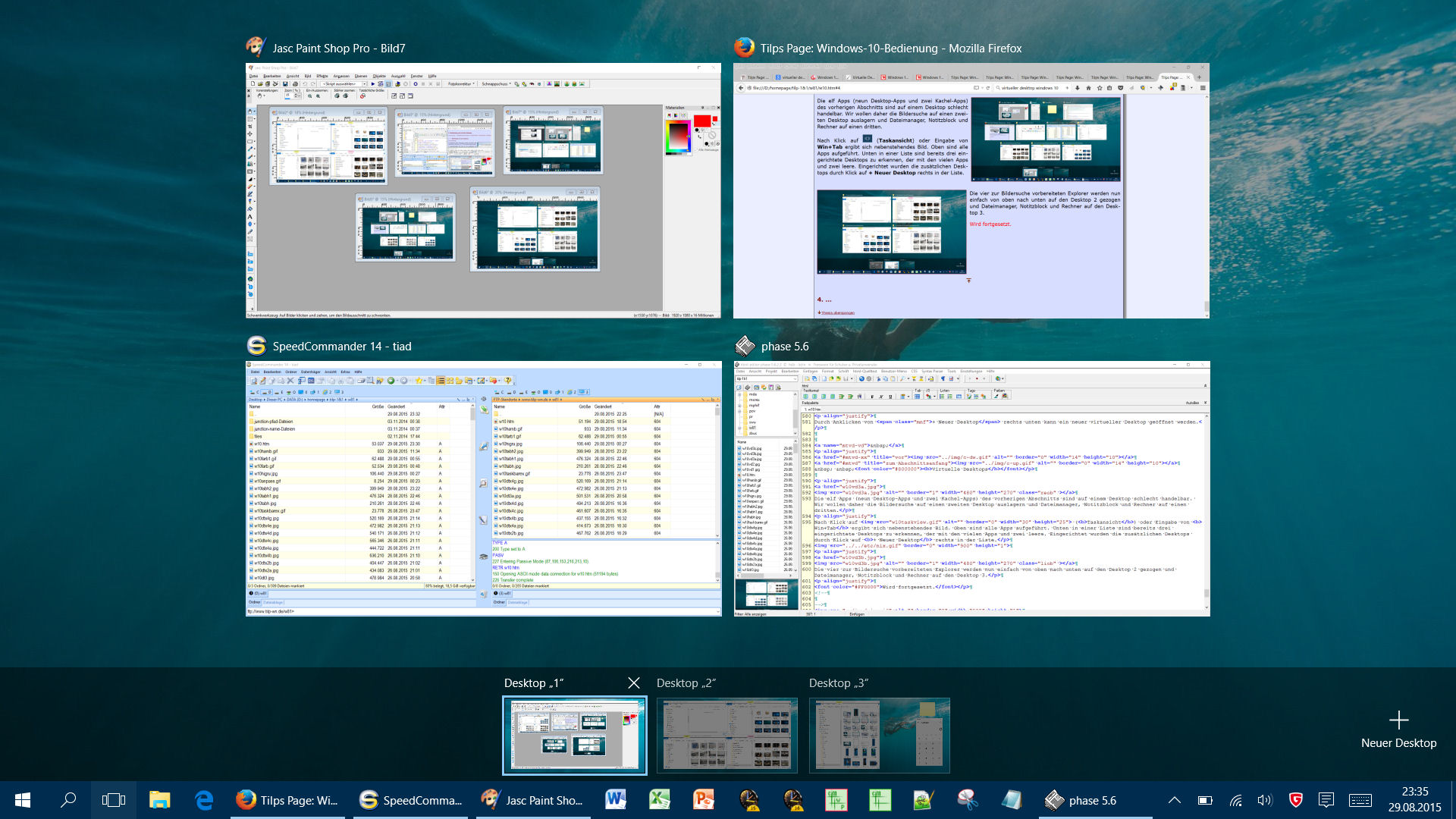Toggle the Task View taskbar button
The height and width of the screenshot is (819, 1456).
tap(114, 800)
